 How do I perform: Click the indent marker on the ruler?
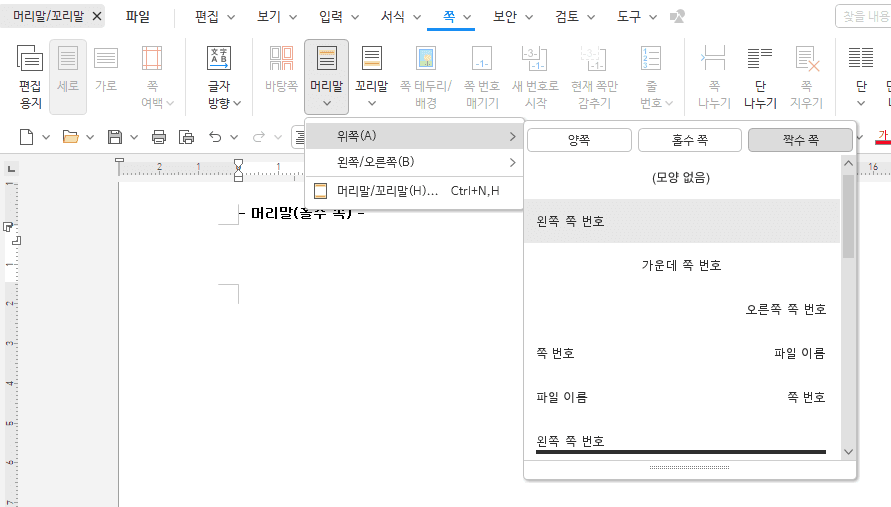tap(238, 170)
